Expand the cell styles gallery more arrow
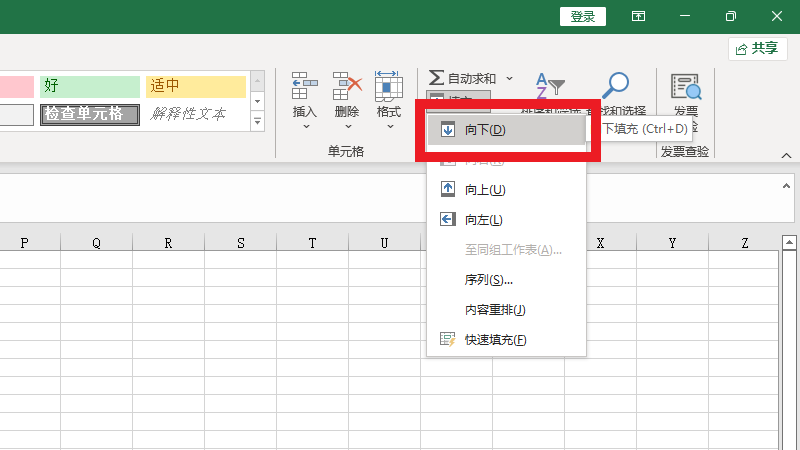The height and width of the screenshot is (450, 800). 257,121
